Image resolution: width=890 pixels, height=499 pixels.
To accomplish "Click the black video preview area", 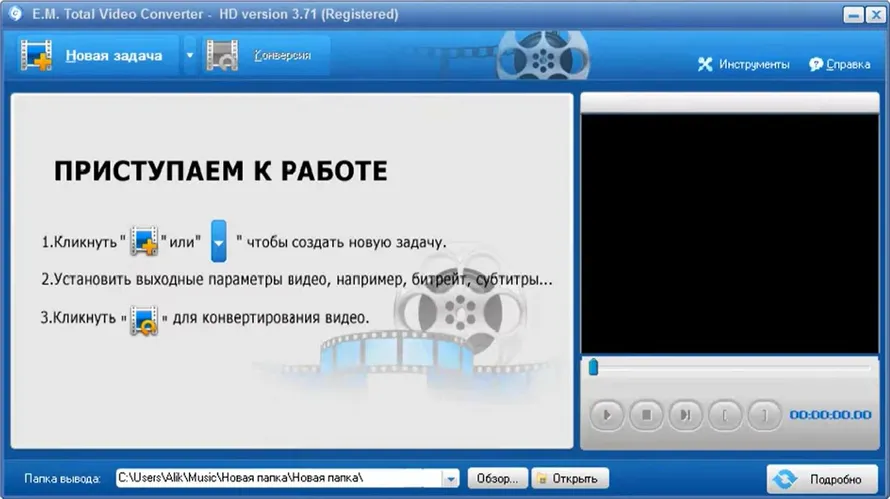I will (729, 234).
